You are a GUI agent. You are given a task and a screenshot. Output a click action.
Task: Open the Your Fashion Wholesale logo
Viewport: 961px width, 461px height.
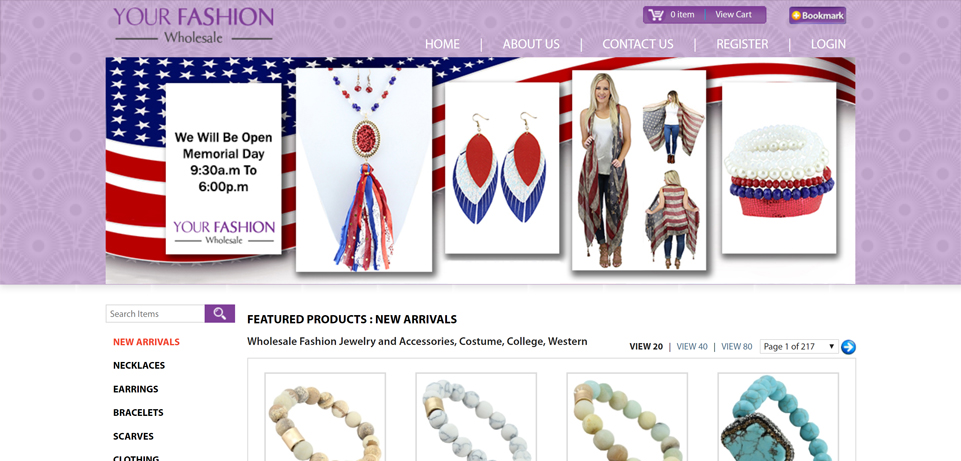pos(194,25)
